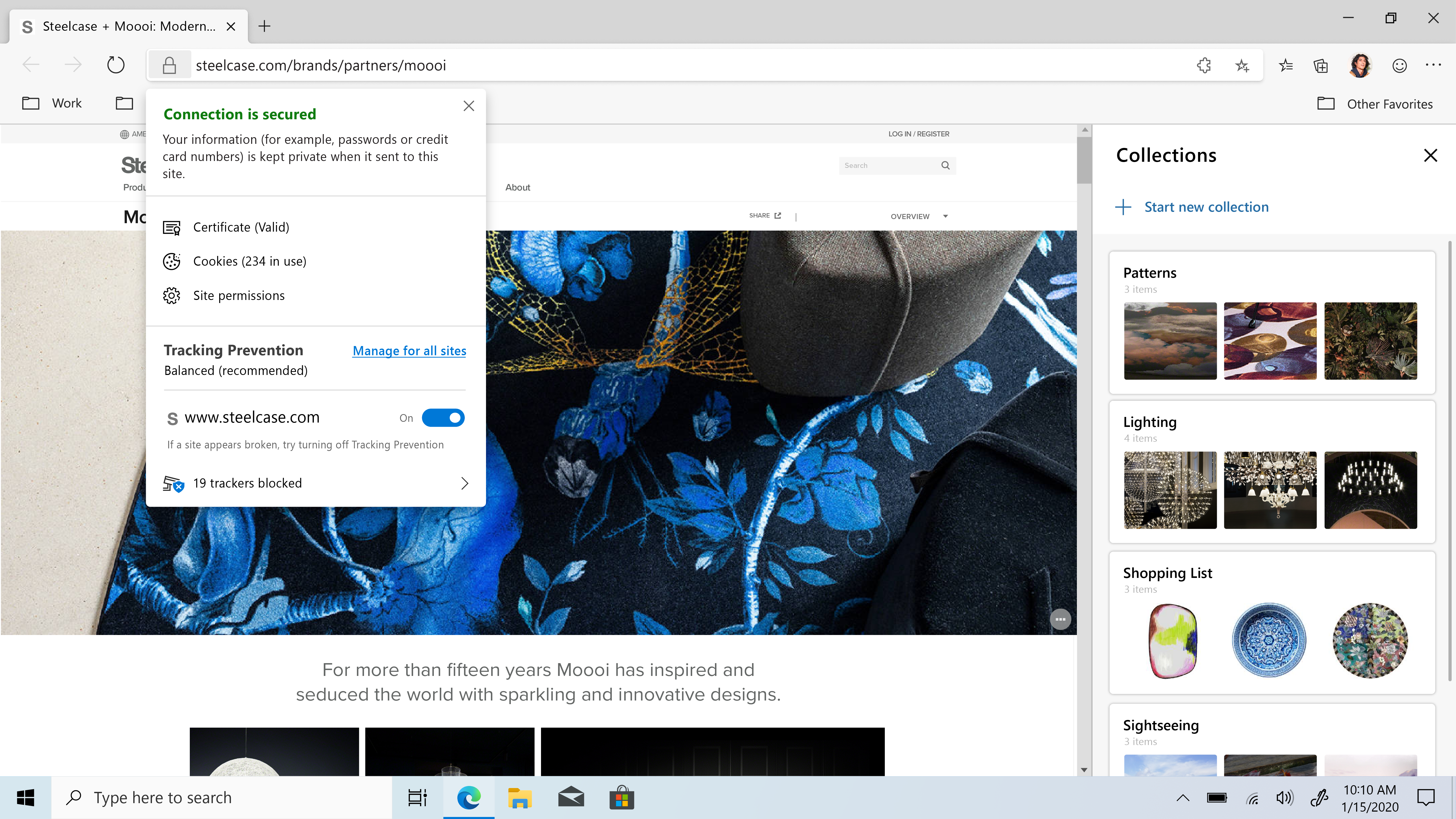1456x819 pixels.
Task: Select the Steelcase + Moooi tab
Action: pos(128,26)
